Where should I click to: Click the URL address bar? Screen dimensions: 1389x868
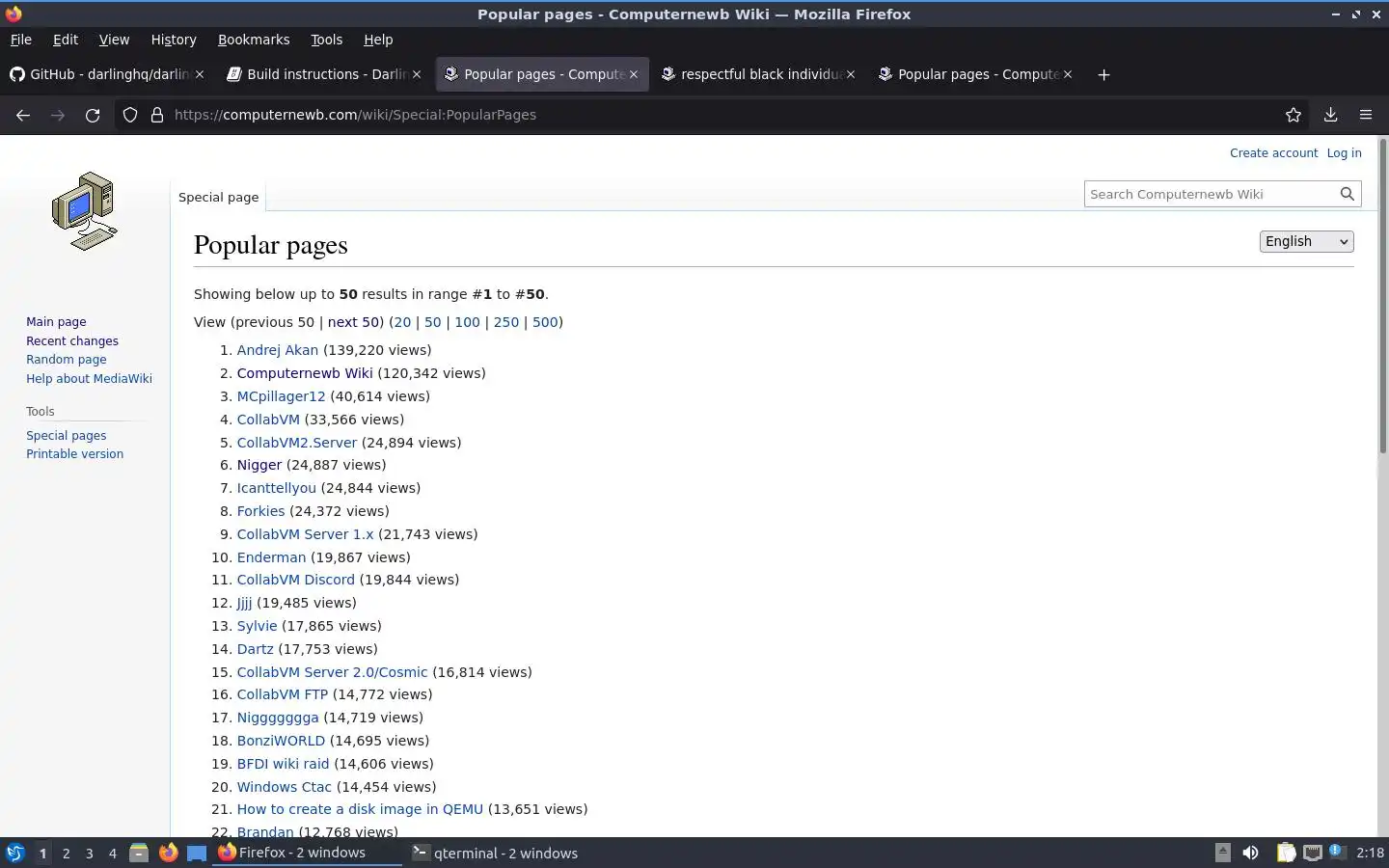tap(714, 115)
